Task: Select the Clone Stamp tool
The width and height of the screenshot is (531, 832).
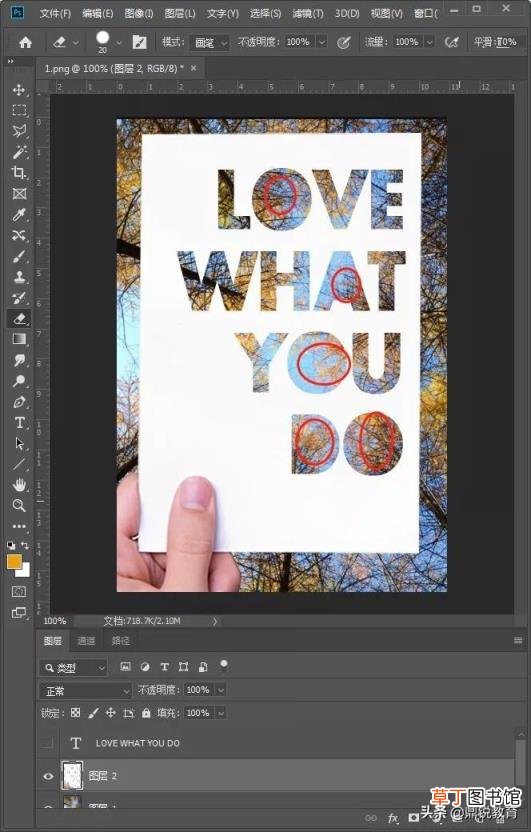Action: pyautogui.click(x=19, y=277)
